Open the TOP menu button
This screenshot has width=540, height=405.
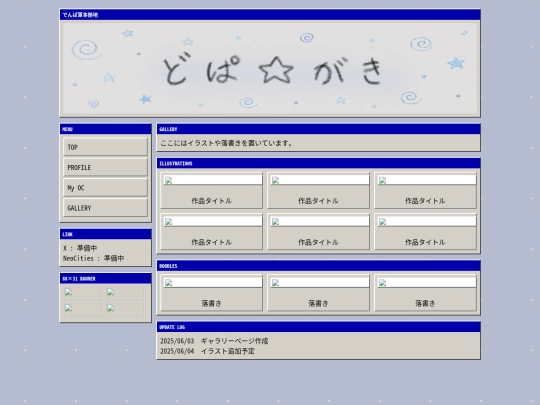[105, 147]
